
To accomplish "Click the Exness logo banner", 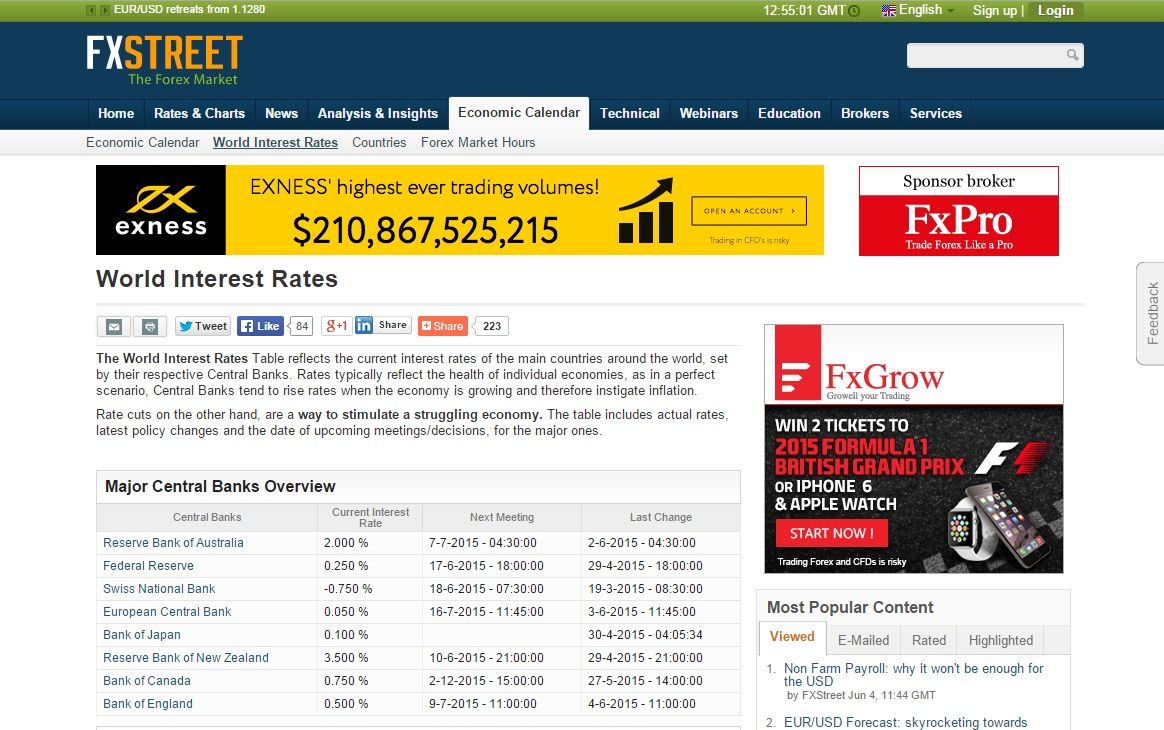I will (x=161, y=210).
